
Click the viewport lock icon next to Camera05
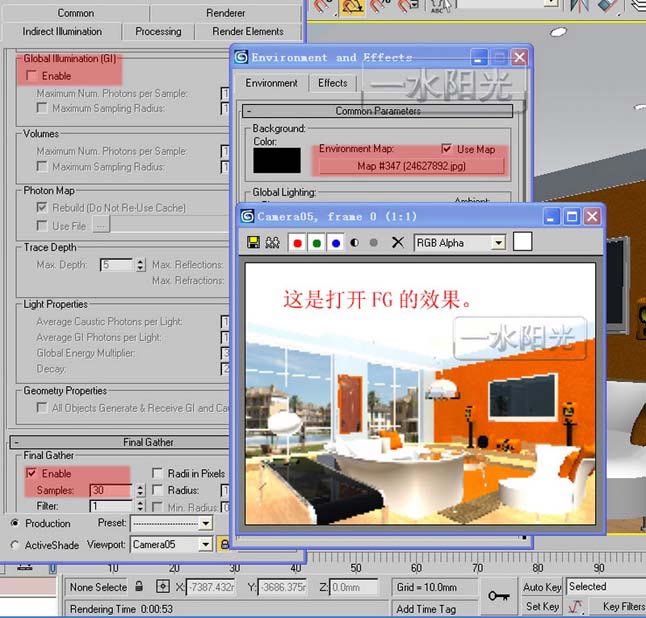click(223, 545)
